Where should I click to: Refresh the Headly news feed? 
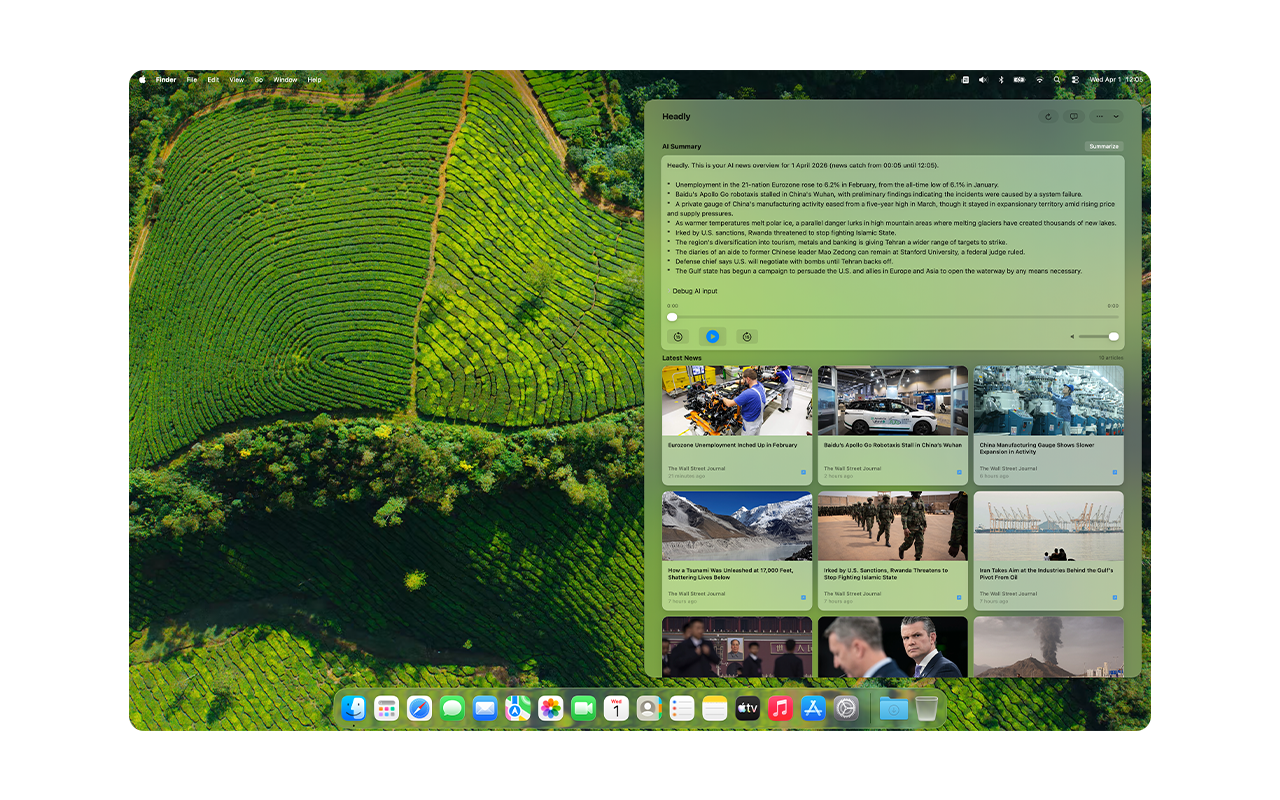1048,117
